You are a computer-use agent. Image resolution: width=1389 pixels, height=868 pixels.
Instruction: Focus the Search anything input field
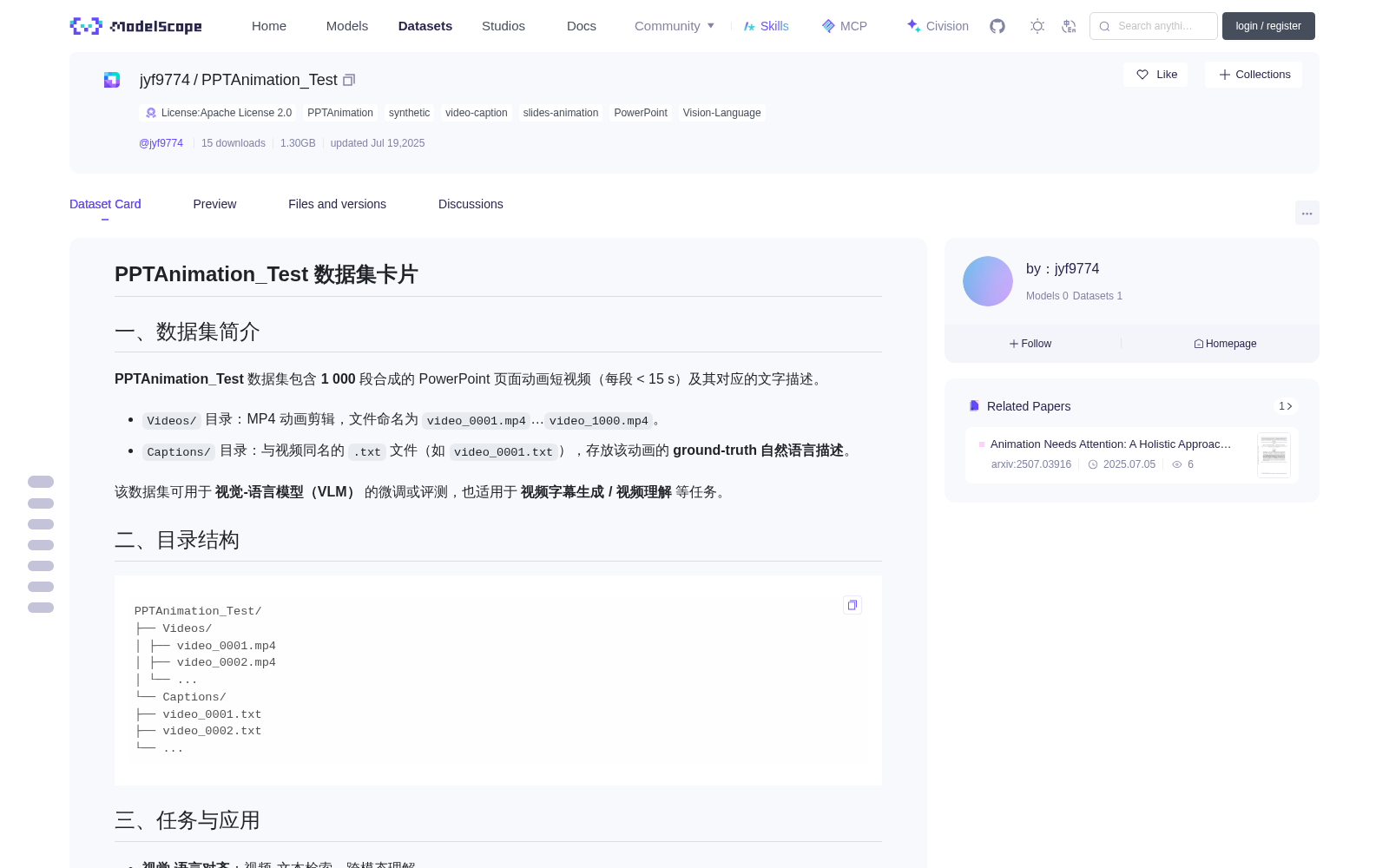1154,26
